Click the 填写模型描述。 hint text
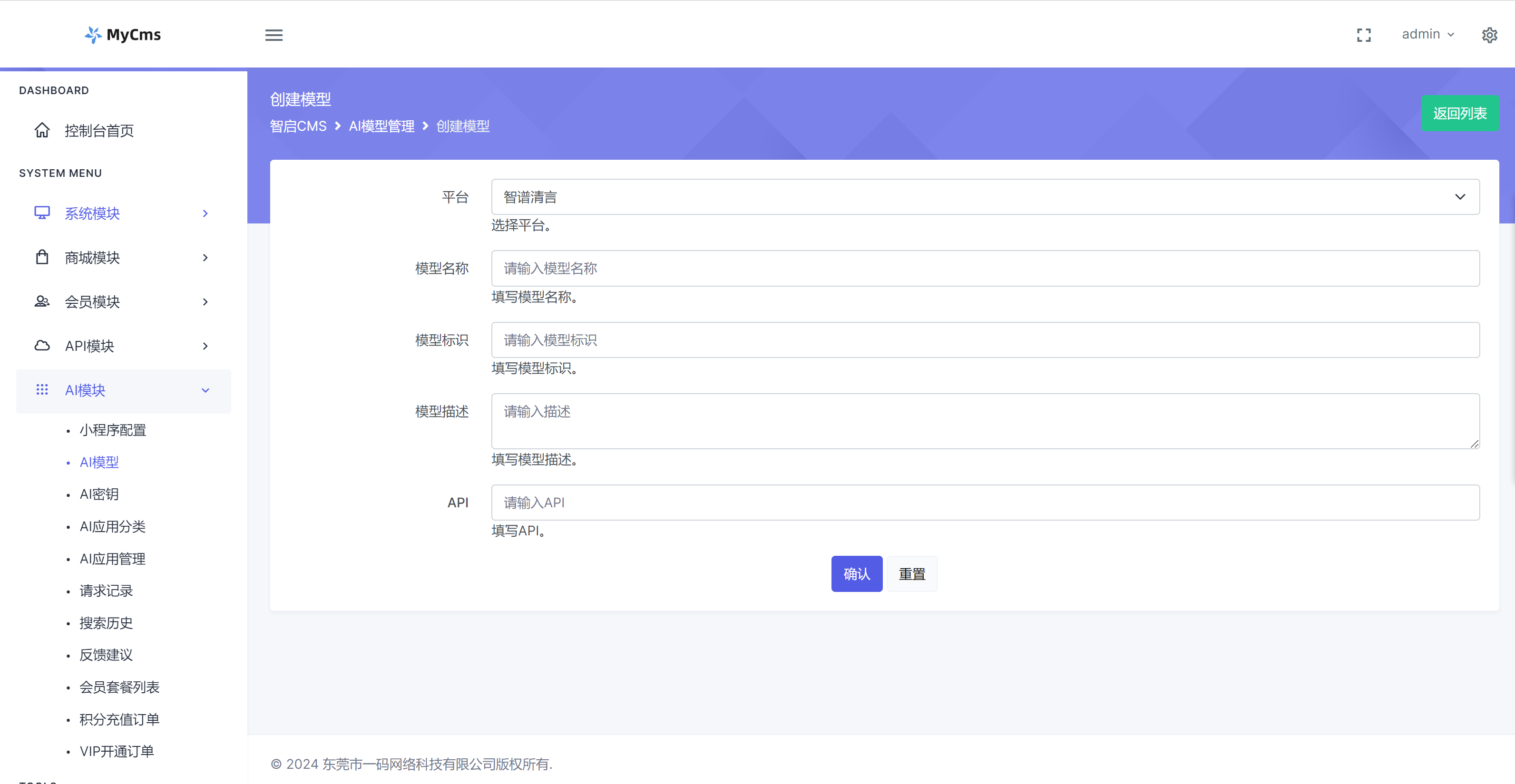Image resolution: width=1515 pixels, height=784 pixels. coord(535,460)
